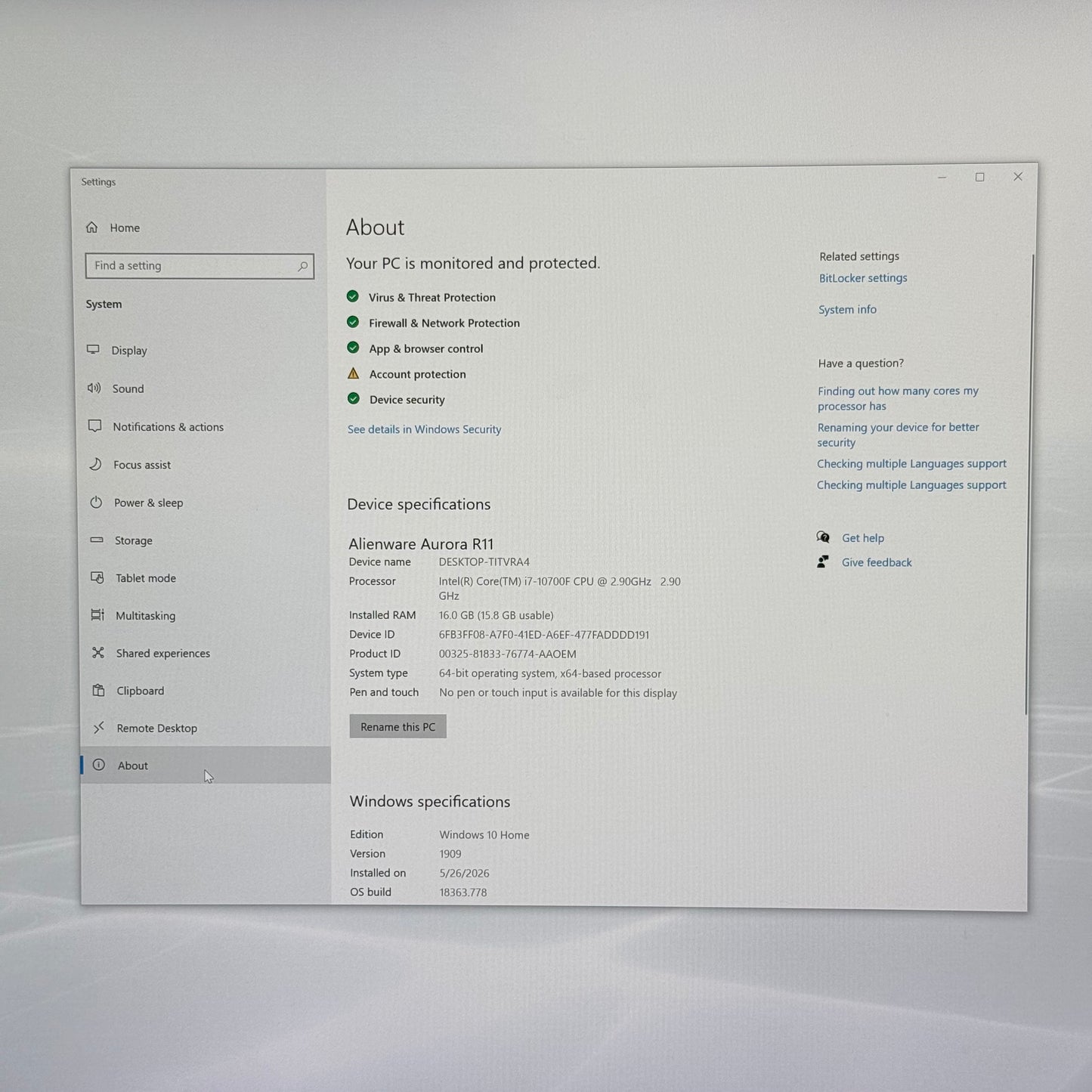Click Device security label
Viewport: 1092px width, 1092px height.
click(x=407, y=400)
